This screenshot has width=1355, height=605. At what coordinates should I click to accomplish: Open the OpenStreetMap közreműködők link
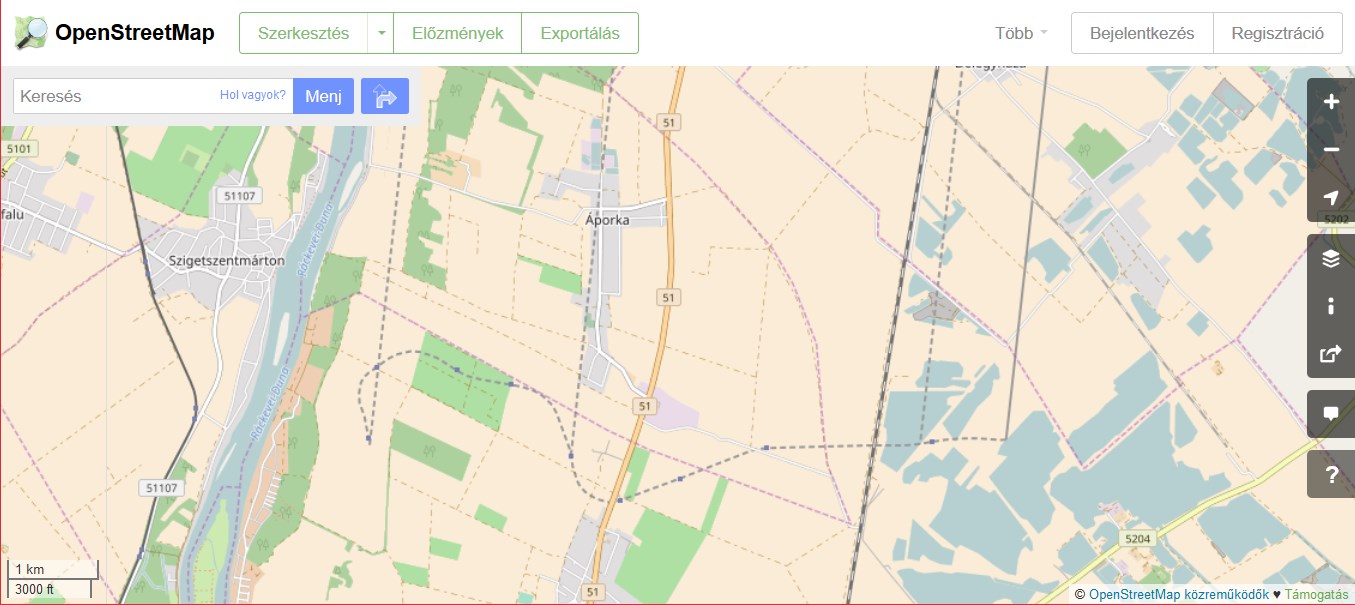point(1179,594)
